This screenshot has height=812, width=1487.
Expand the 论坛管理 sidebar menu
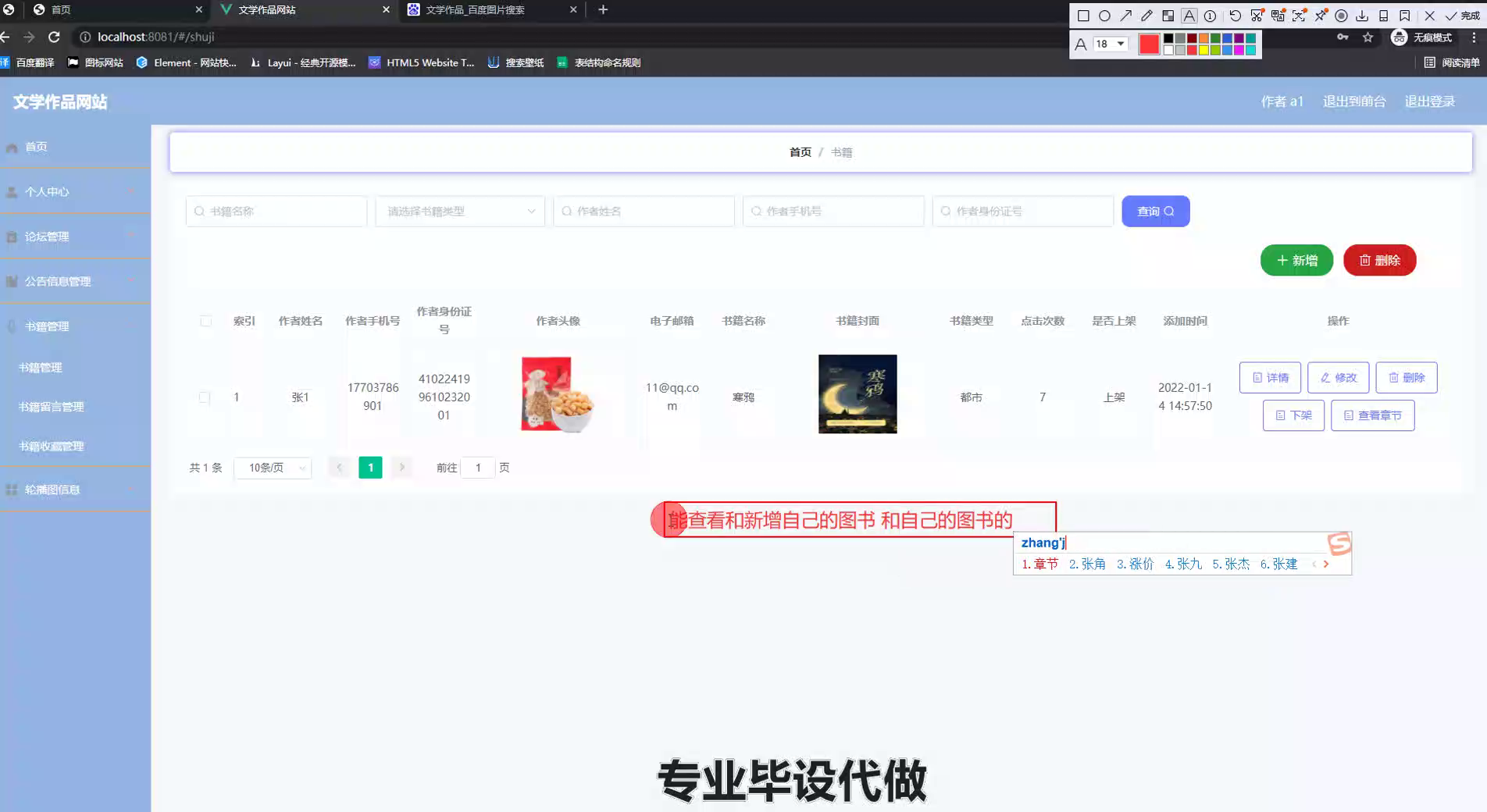point(75,237)
